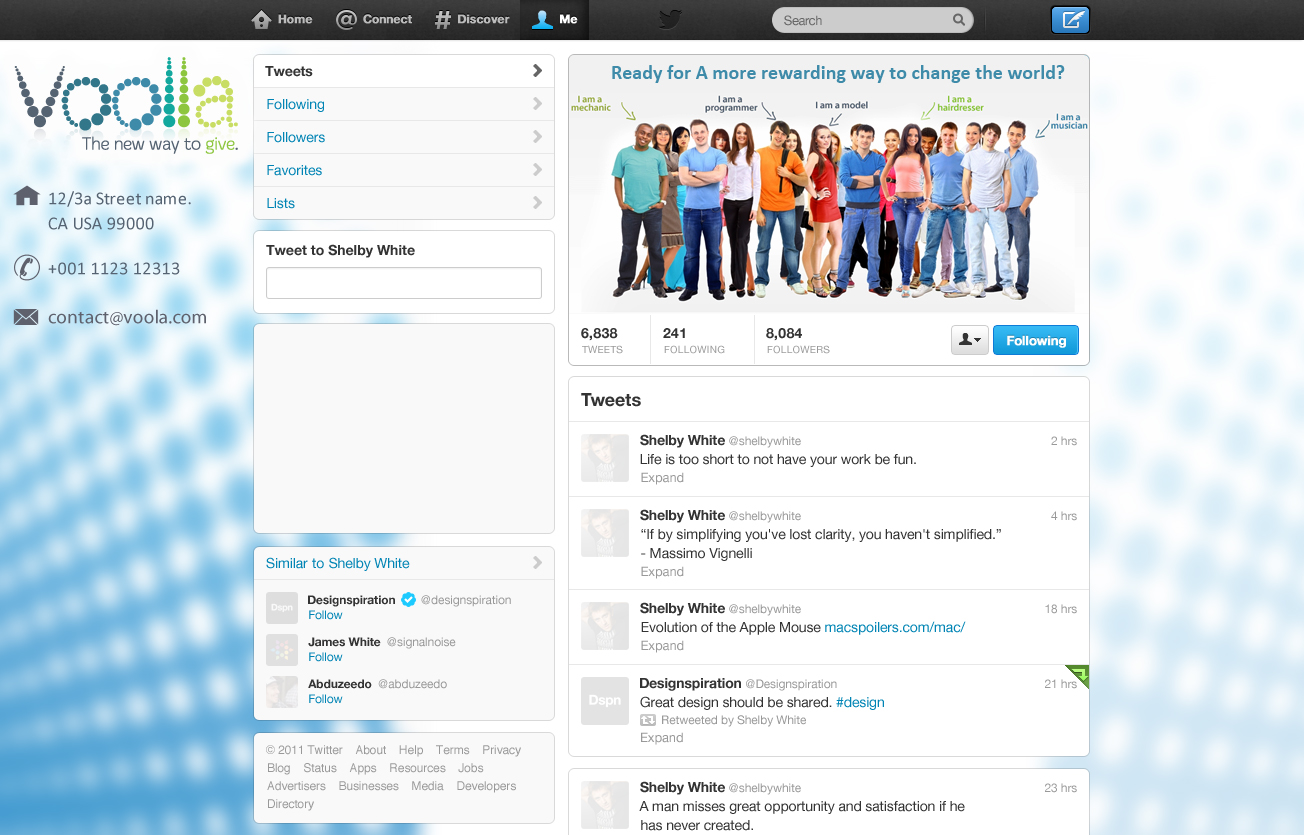Expand the 'Life is too short' tweet

[x=662, y=478]
